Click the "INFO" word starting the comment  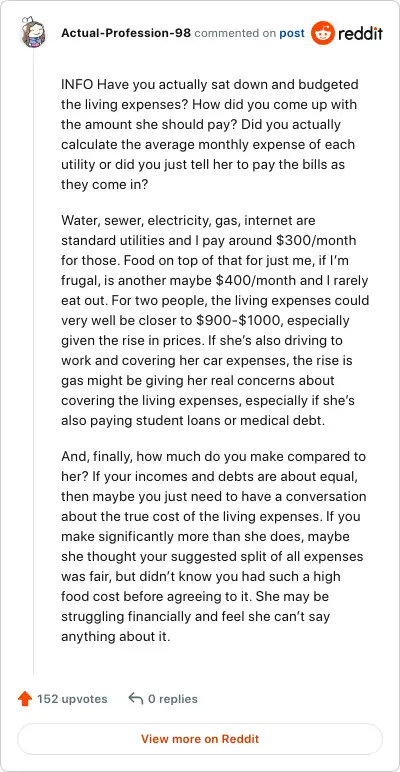[77, 85]
